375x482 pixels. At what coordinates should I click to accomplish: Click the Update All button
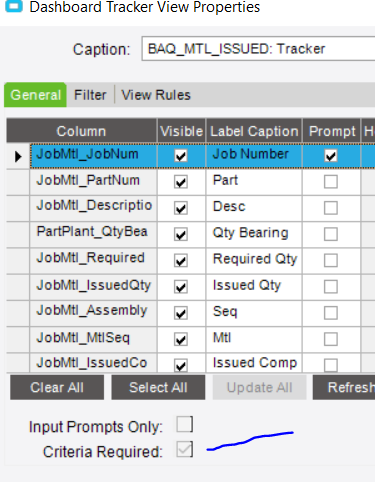click(259, 387)
